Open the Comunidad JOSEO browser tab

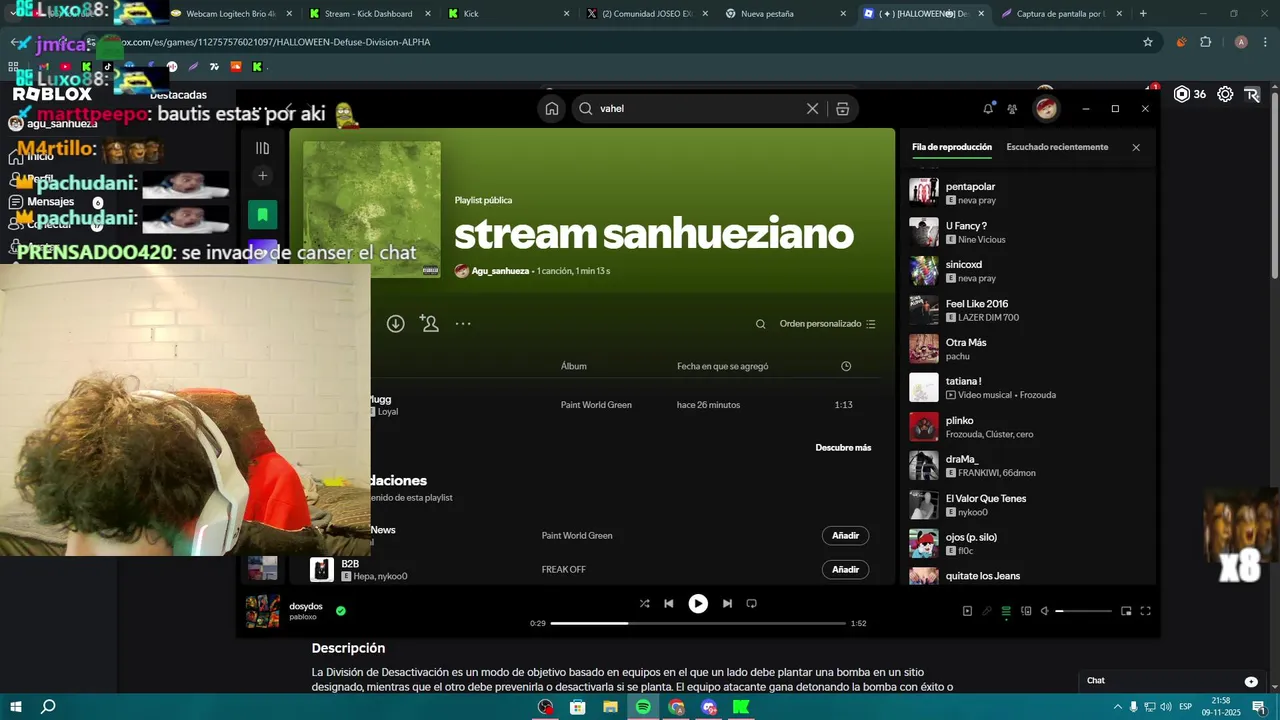pos(647,14)
